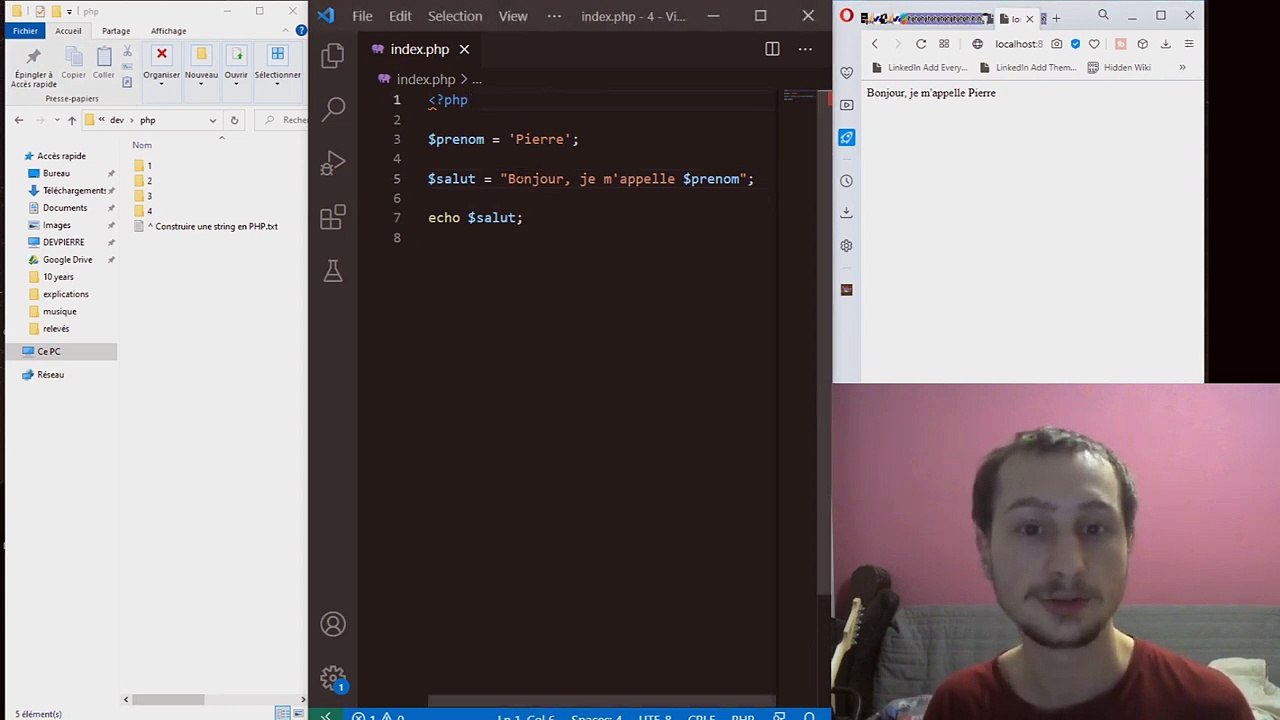Open Opera easy setup menu
Viewport: 1280px width, 720px height.
(1189, 44)
